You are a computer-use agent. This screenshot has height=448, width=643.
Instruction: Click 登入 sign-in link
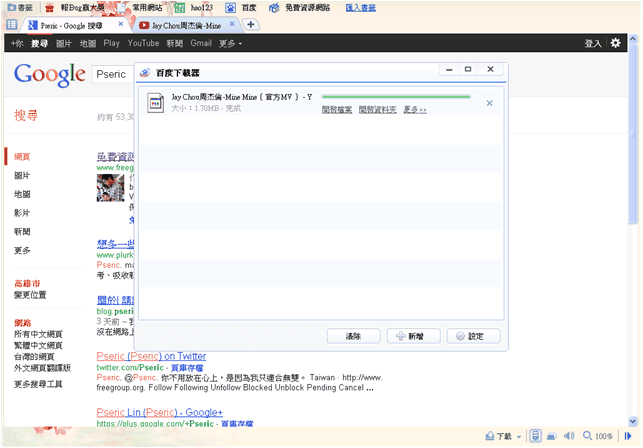[593, 43]
